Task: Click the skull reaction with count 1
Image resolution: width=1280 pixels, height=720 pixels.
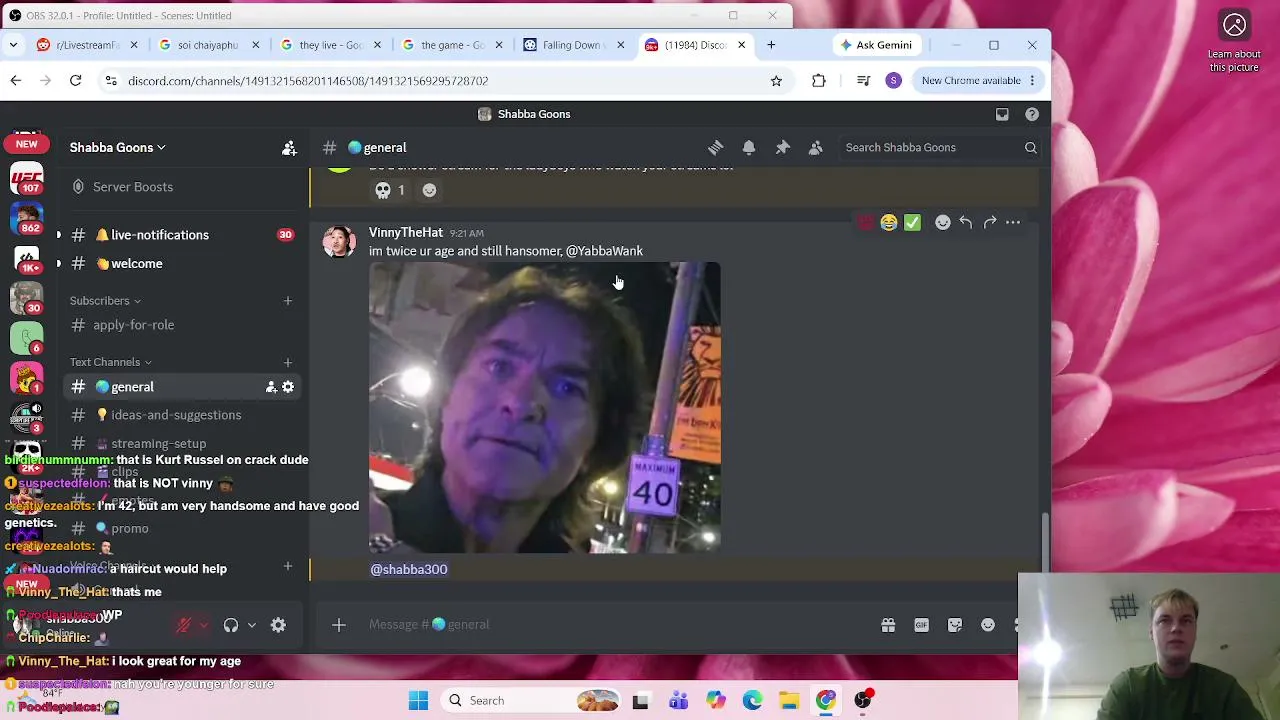Action: [390, 190]
